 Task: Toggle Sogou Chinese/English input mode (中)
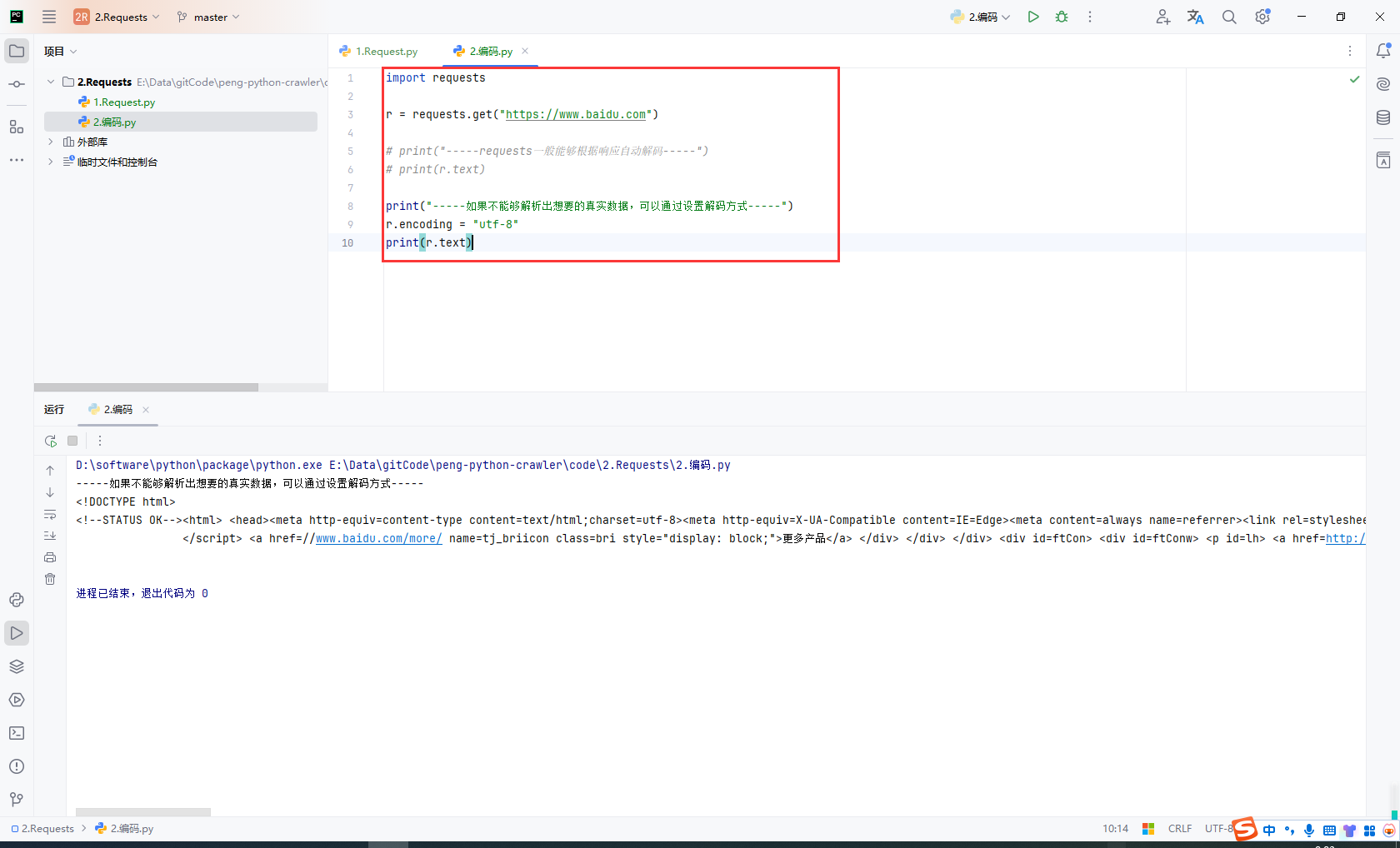click(x=1269, y=830)
